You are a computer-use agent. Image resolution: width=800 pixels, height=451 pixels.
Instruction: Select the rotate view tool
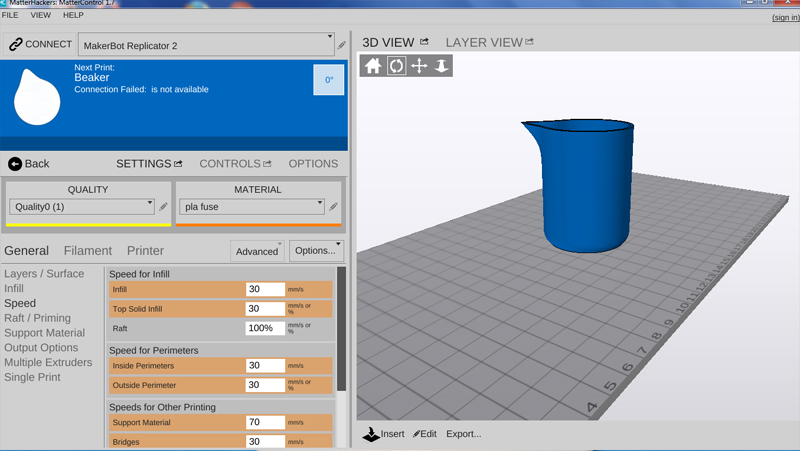click(396, 66)
